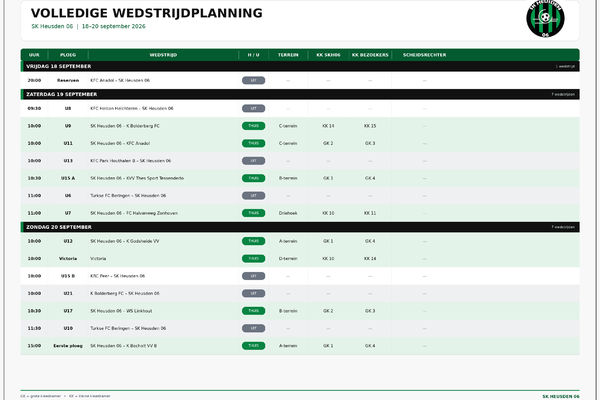Click the KK 15 cell in the U9 row
The image size is (600, 400).
[370, 126]
